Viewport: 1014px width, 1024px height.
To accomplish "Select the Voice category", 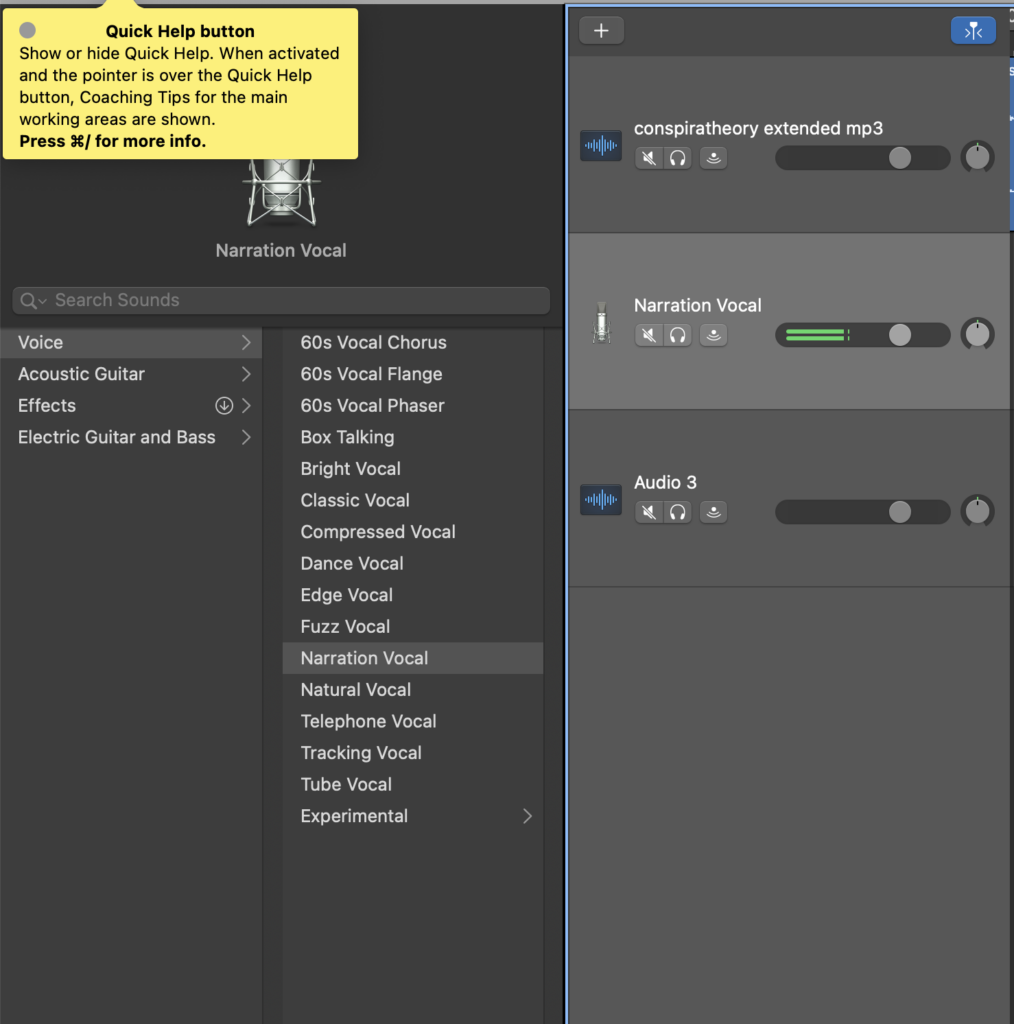I will point(131,342).
